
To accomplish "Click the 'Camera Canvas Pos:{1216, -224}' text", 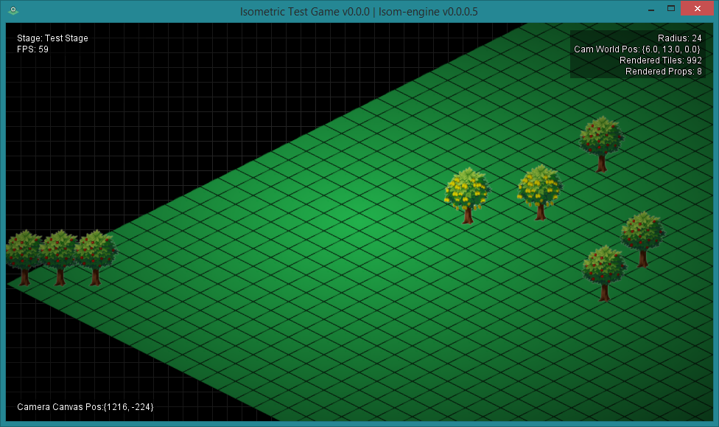I will [x=85, y=407].
